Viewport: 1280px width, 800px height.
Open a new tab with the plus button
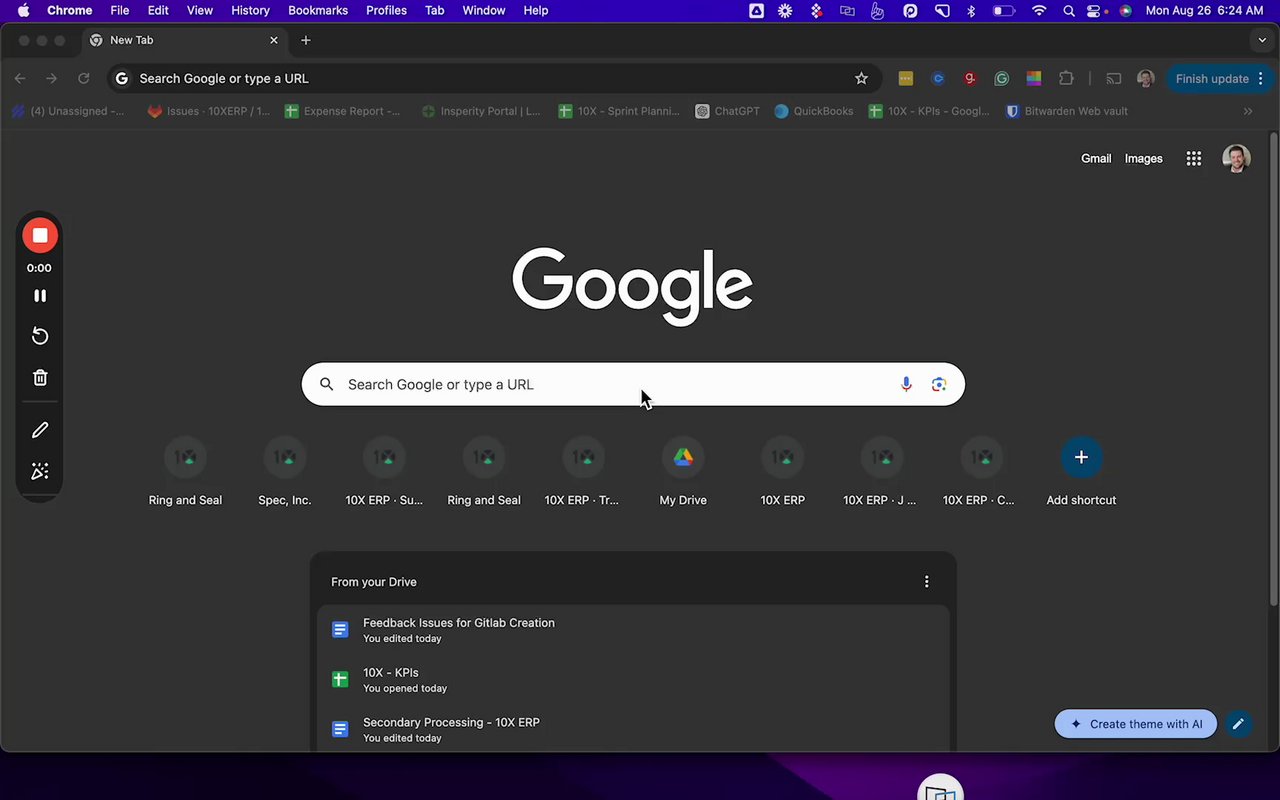pos(306,41)
